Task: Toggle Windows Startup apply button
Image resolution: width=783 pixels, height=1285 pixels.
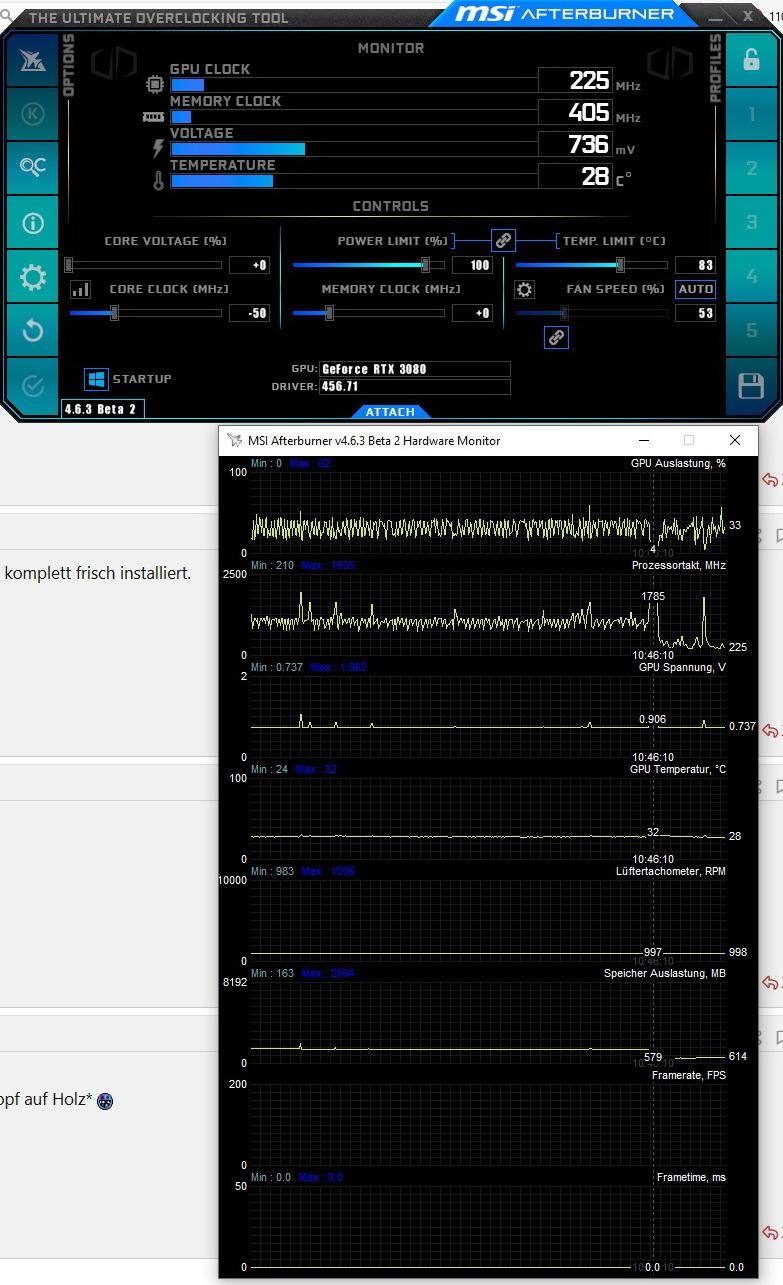Action: 96,379
